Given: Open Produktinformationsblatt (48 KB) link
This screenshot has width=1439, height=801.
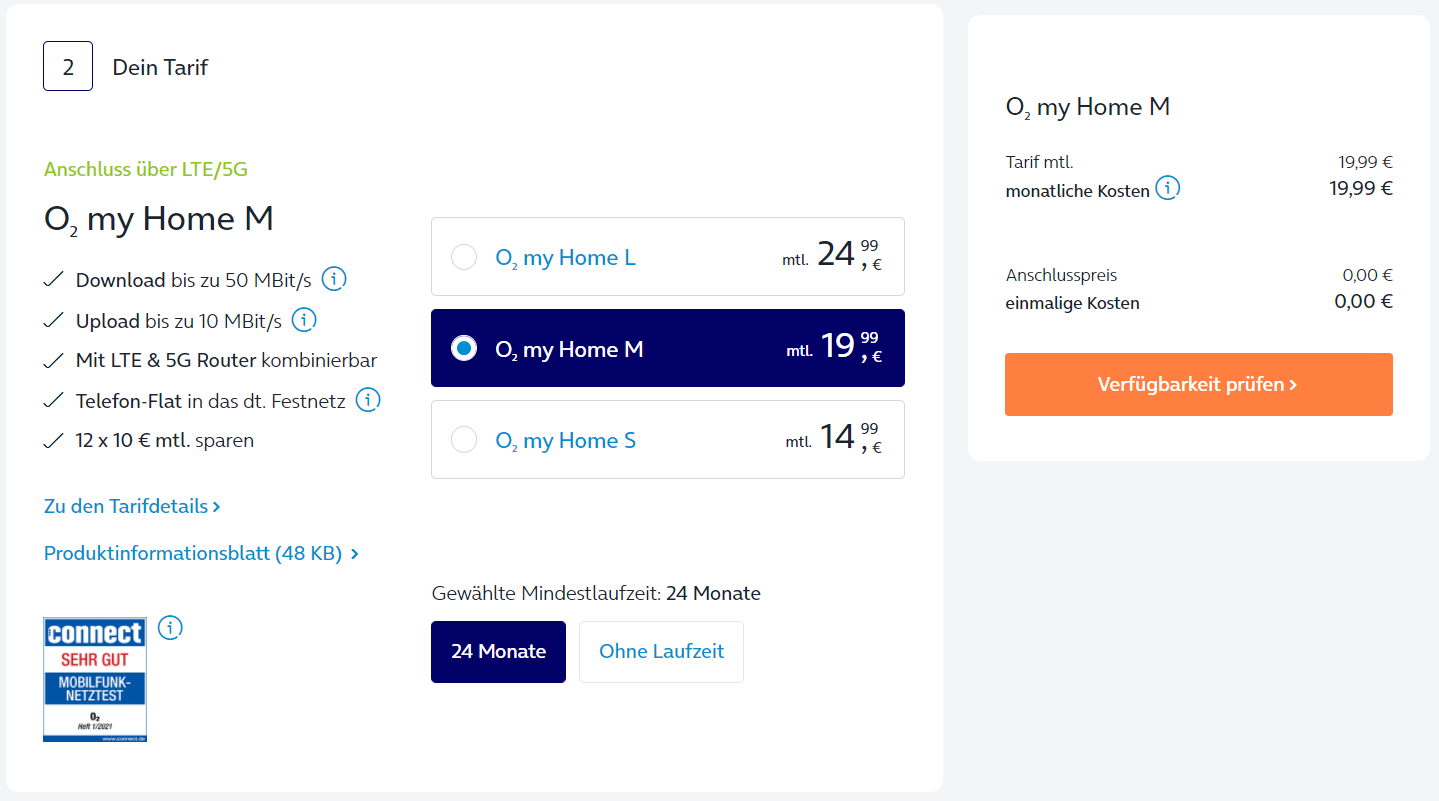Looking at the screenshot, I should pyautogui.click(x=201, y=553).
